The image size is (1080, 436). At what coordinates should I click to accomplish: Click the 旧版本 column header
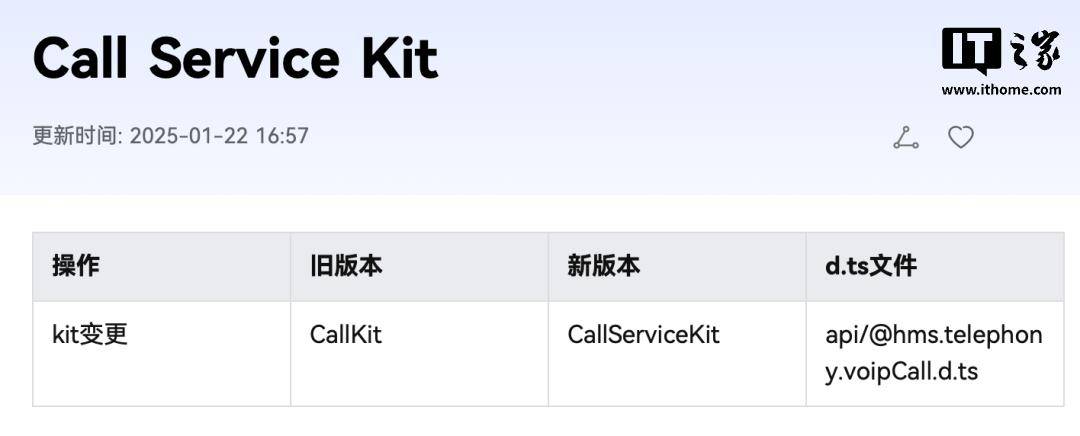(x=346, y=266)
